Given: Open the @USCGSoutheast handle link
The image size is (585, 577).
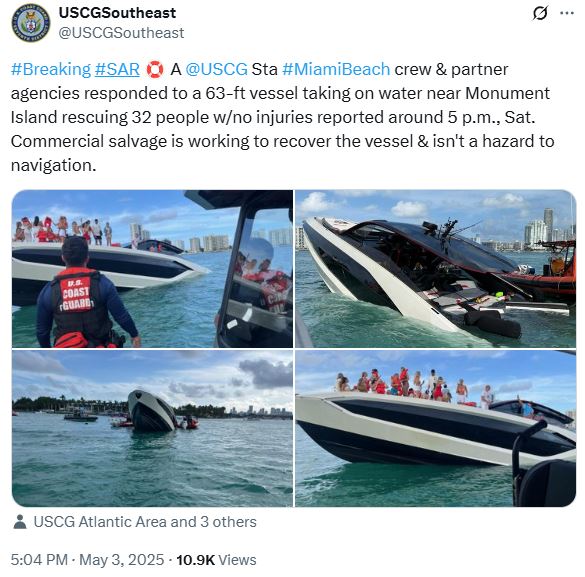Looking at the screenshot, I should click(x=121, y=33).
